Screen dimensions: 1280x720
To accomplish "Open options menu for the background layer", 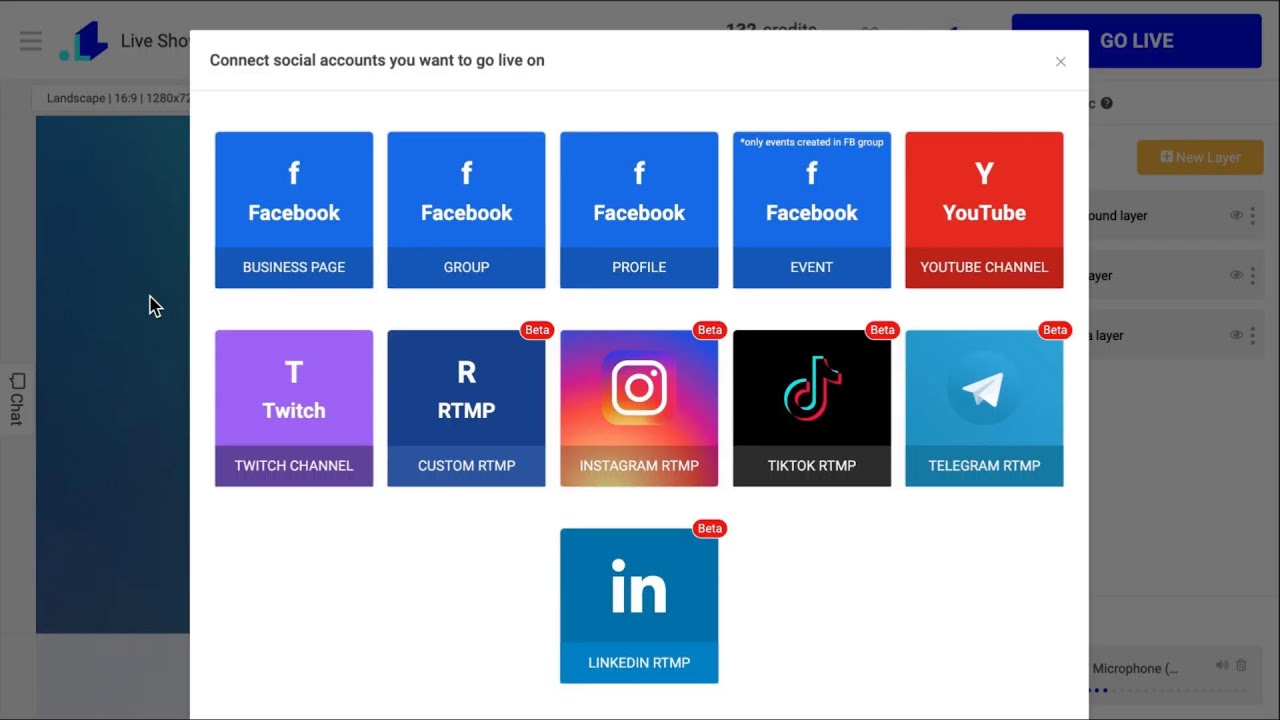I will coord(1252,215).
